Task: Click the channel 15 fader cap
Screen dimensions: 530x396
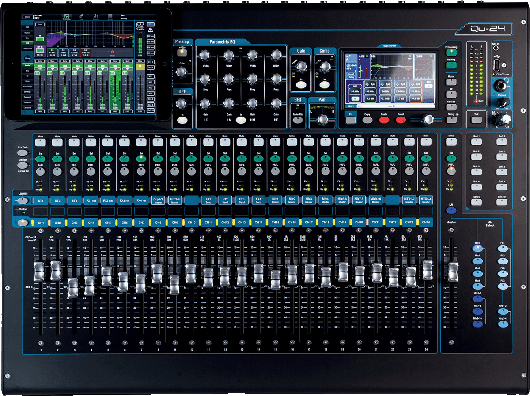Action: pyautogui.click(x=275, y=279)
